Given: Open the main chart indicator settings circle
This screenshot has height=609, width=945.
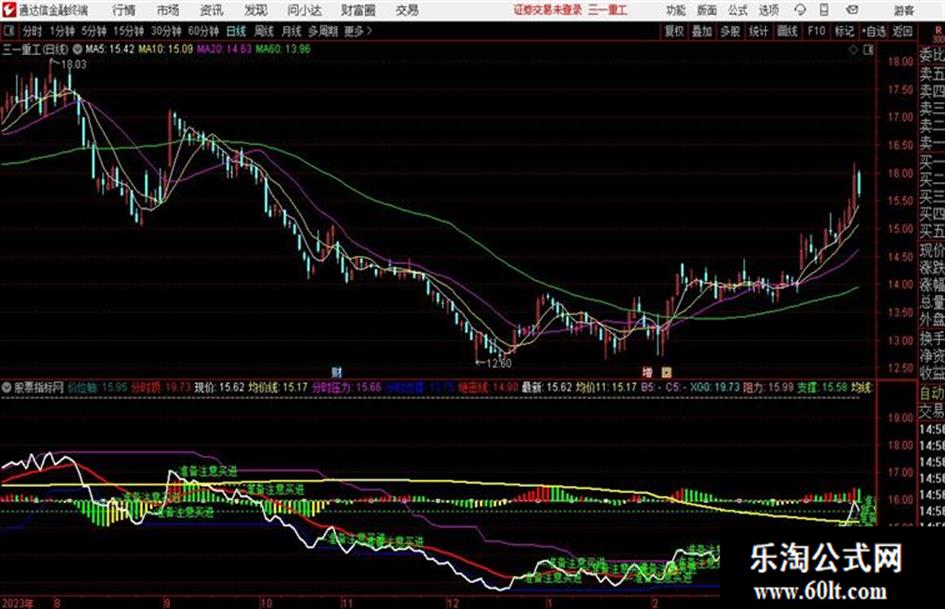Looking at the screenshot, I should pos(77,49).
